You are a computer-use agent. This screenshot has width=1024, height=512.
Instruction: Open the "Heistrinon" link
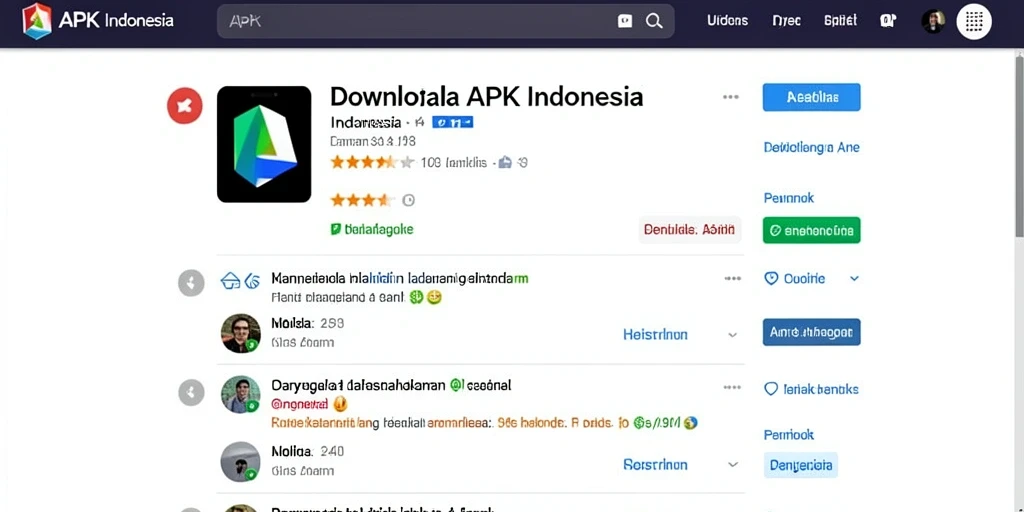pyautogui.click(x=655, y=334)
